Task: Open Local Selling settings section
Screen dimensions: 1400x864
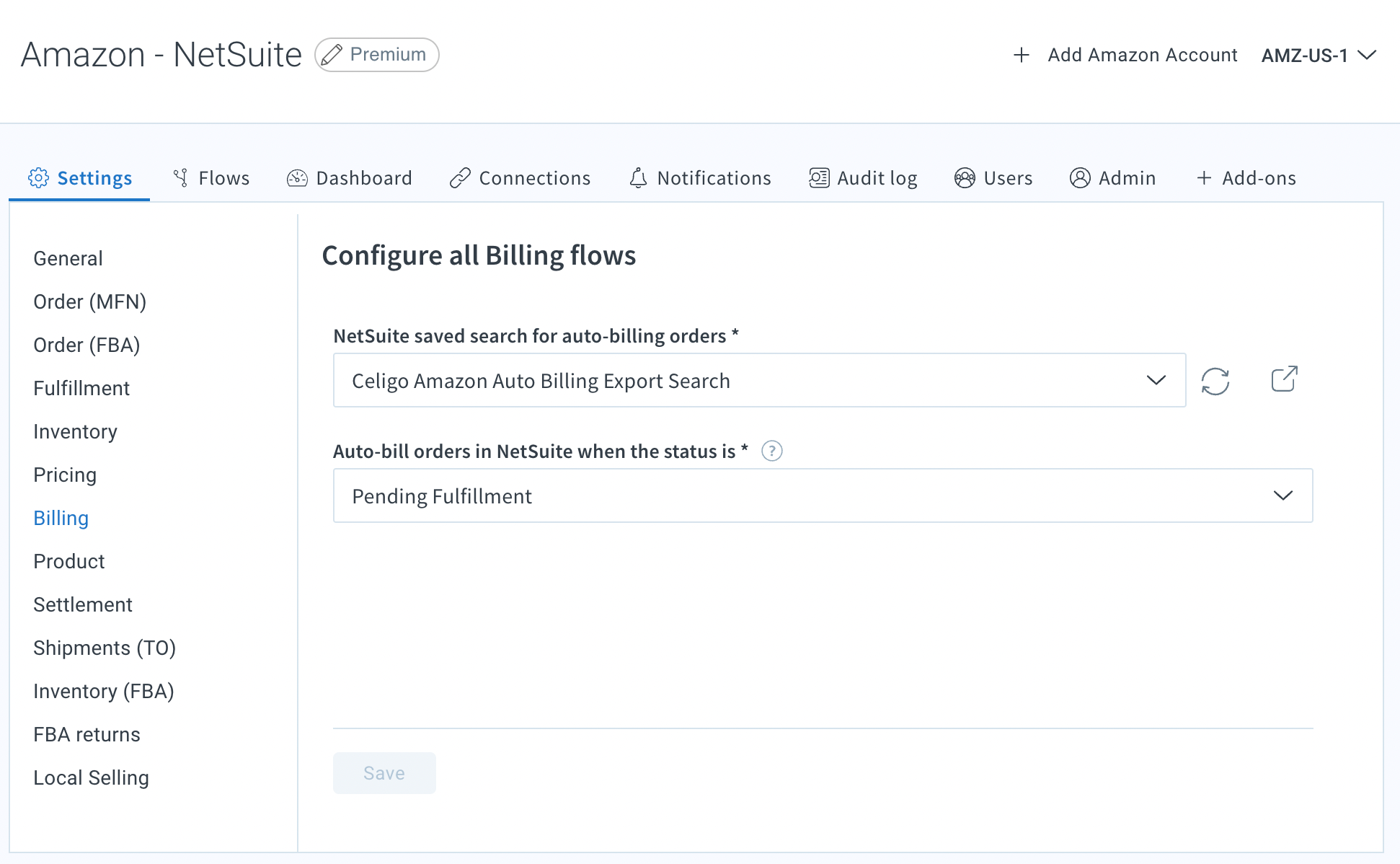Action: (92, 777)
